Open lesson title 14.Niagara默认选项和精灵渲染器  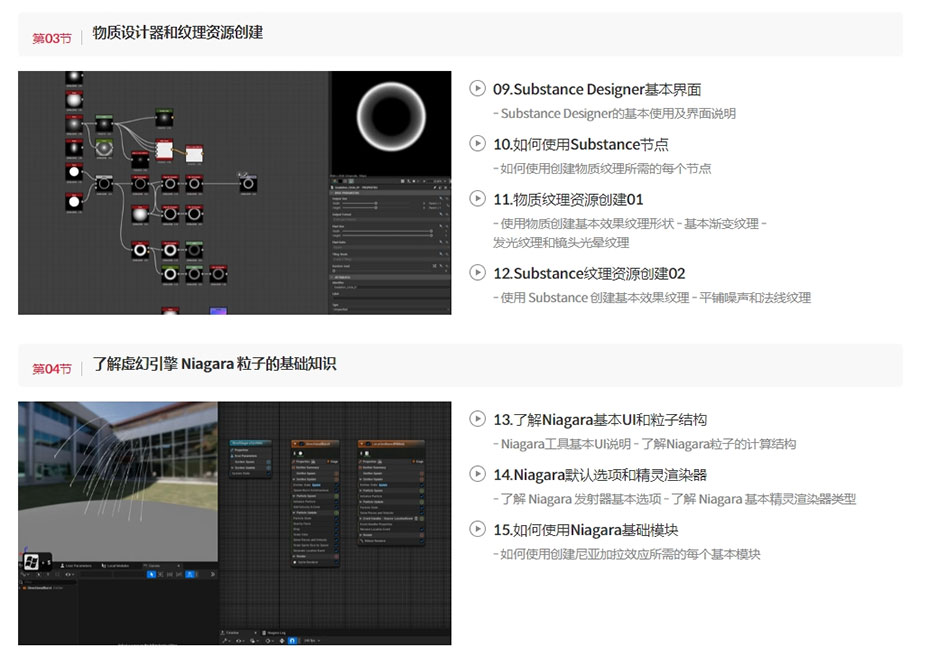pos(600,475)
